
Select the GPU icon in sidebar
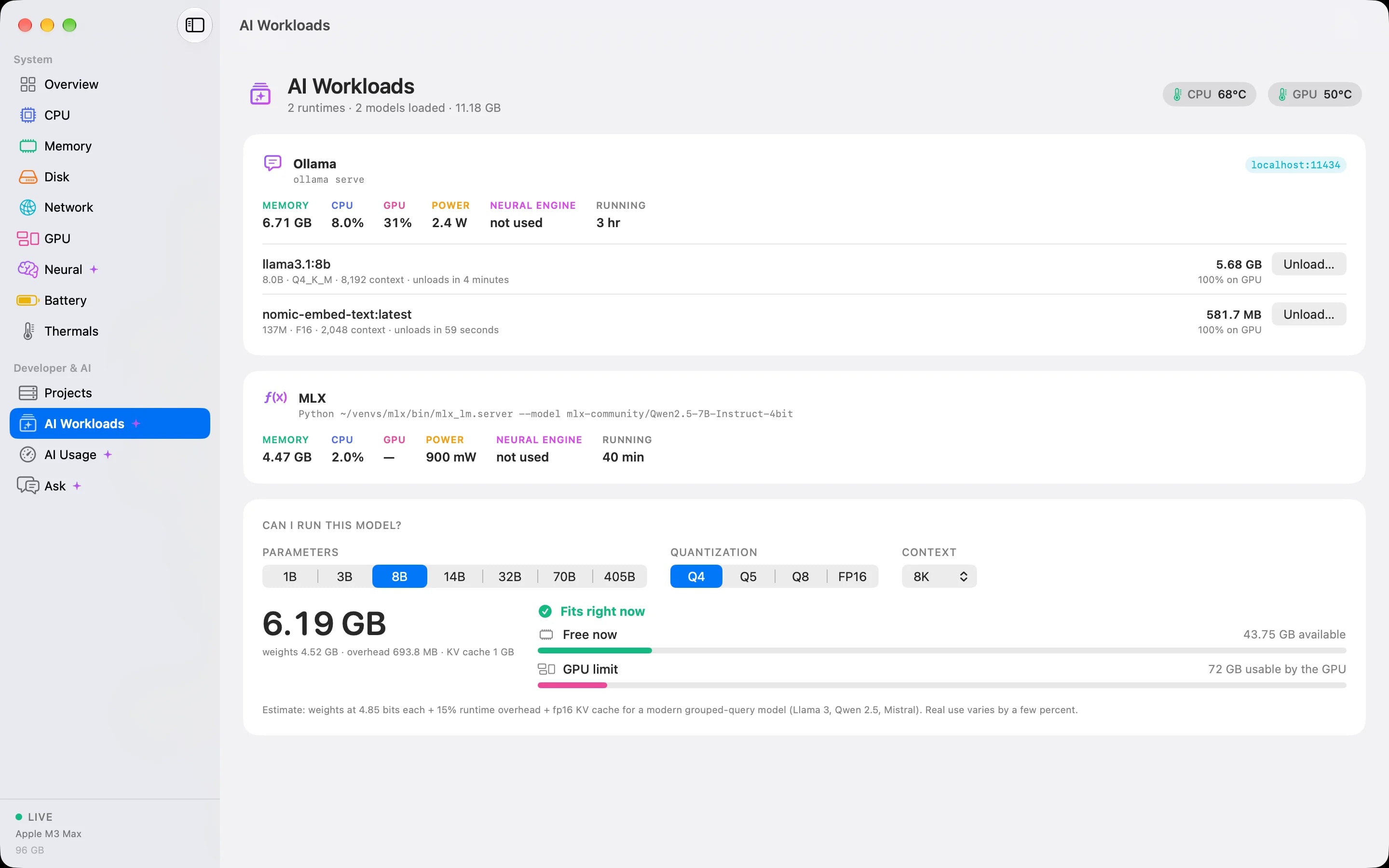pyautogui.click(x=27, y=238)
